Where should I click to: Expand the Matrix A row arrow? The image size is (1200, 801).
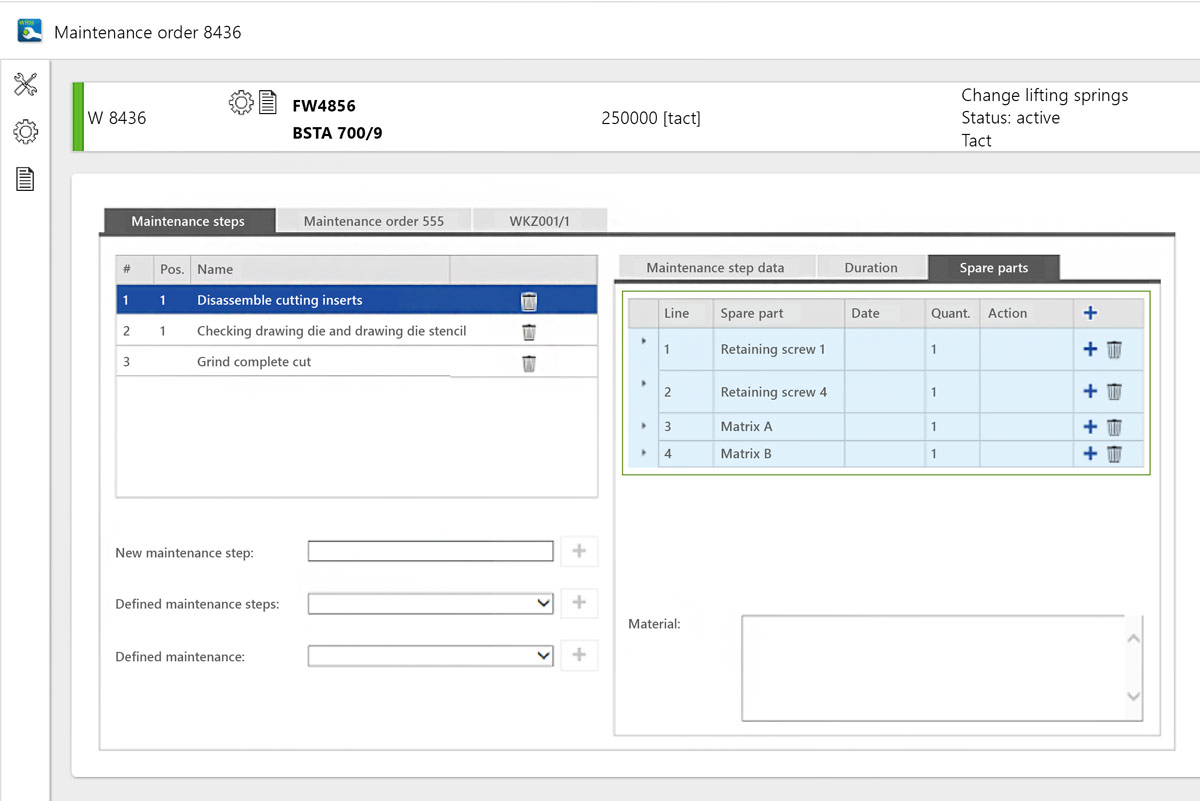[643, 426]
